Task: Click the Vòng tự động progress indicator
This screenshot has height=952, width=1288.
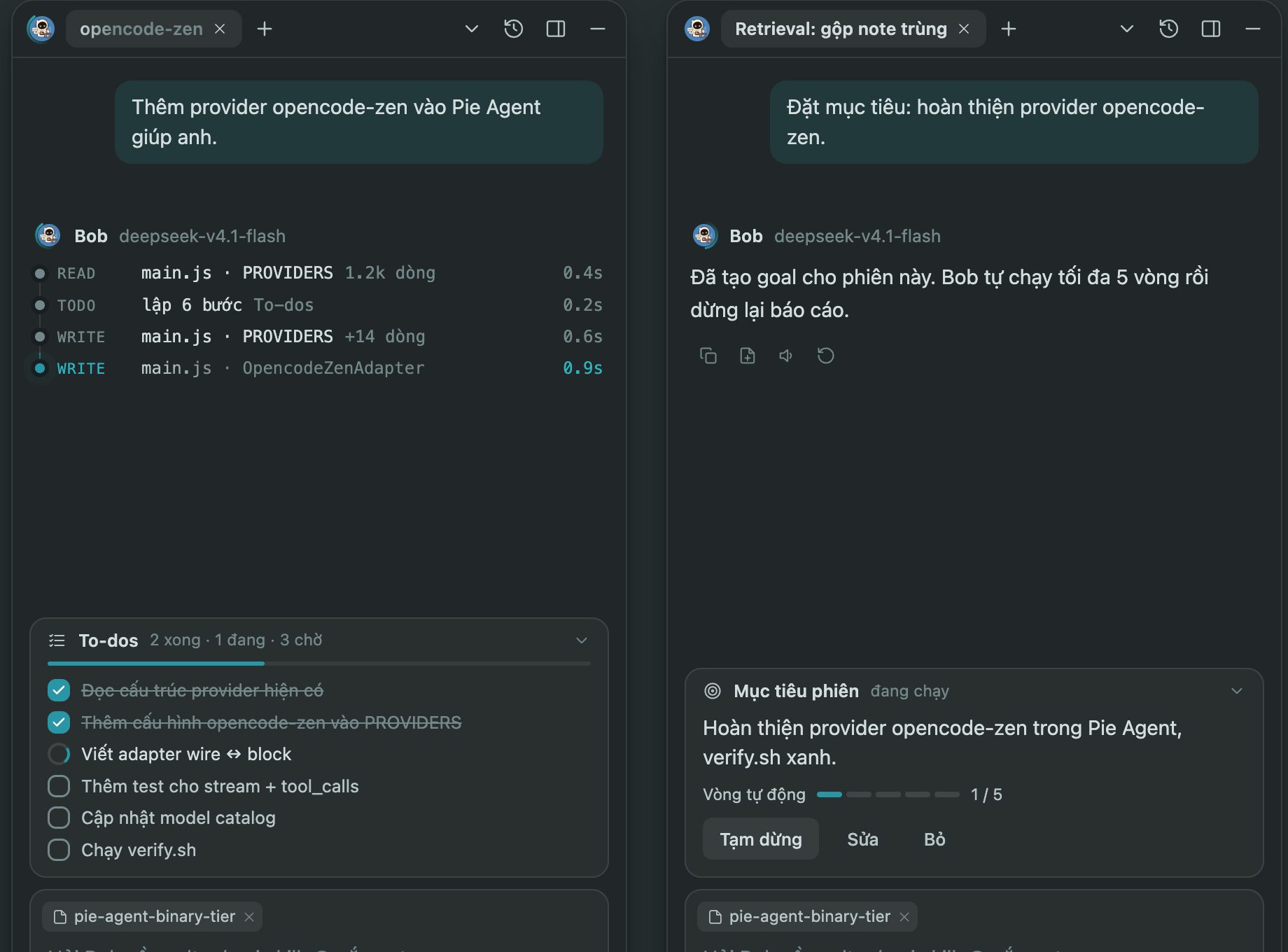Action: [888, 794]
